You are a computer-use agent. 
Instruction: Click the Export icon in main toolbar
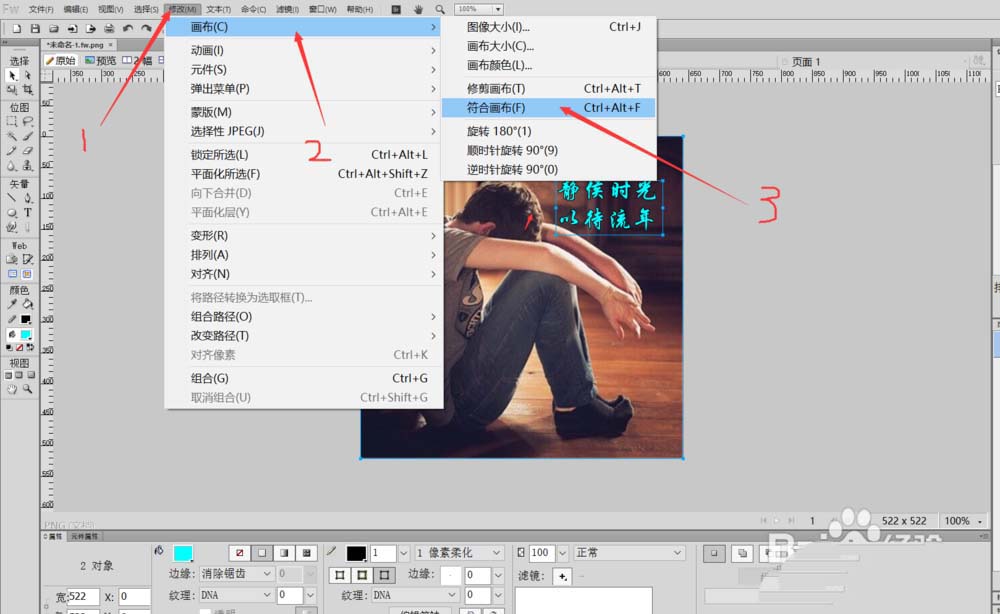click(x=91, y=29)
